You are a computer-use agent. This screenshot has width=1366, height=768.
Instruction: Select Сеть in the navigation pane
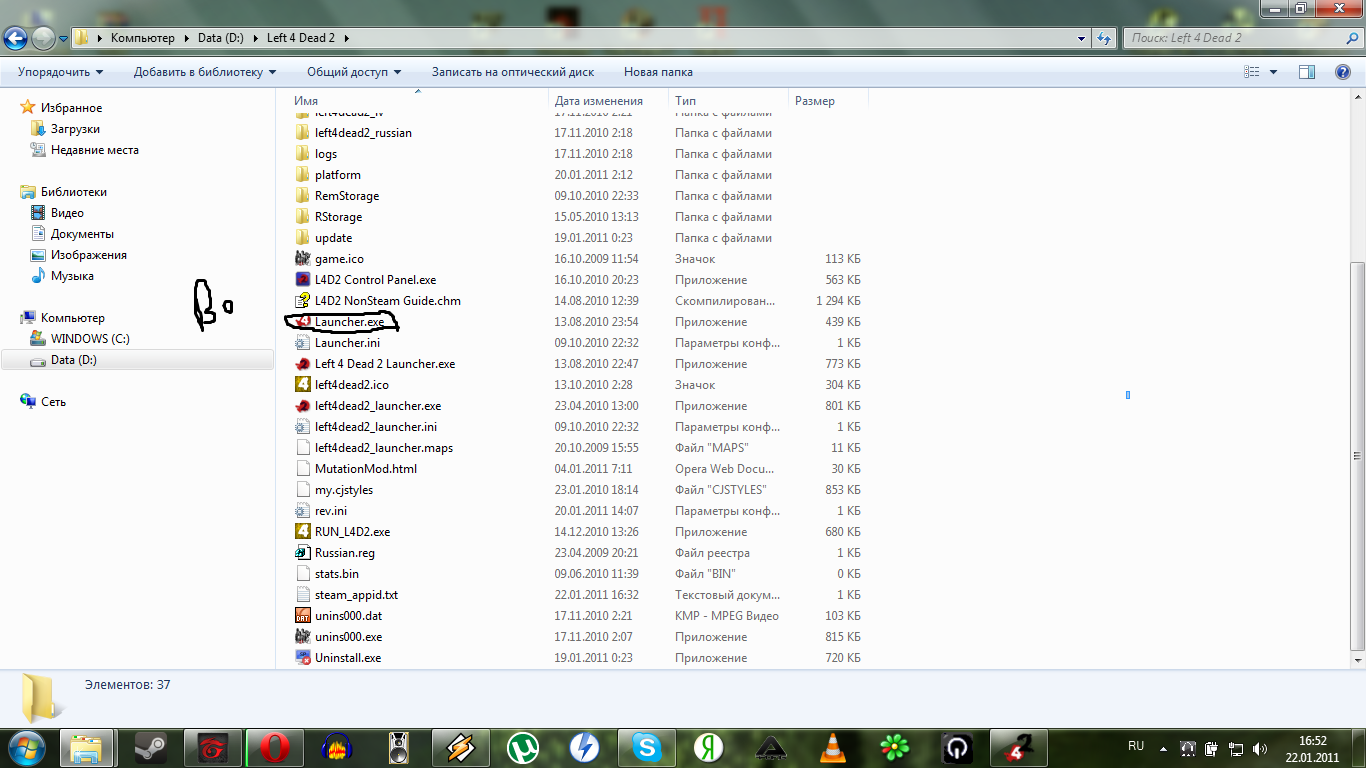53,402
